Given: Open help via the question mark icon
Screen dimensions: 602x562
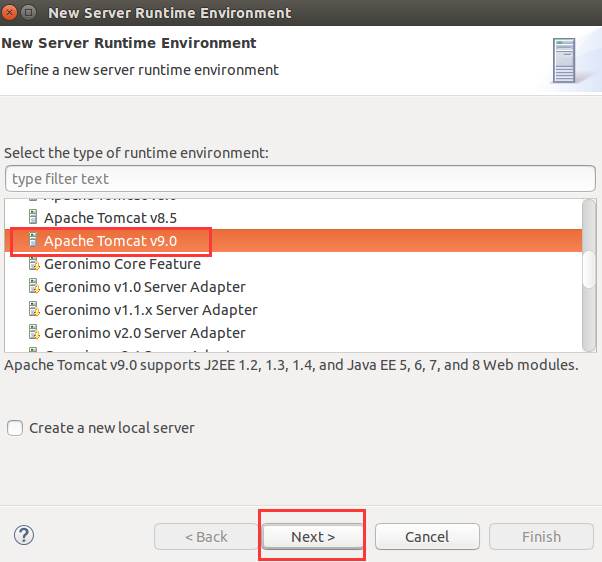Looking at the screenshot, I should pos(25,536).
